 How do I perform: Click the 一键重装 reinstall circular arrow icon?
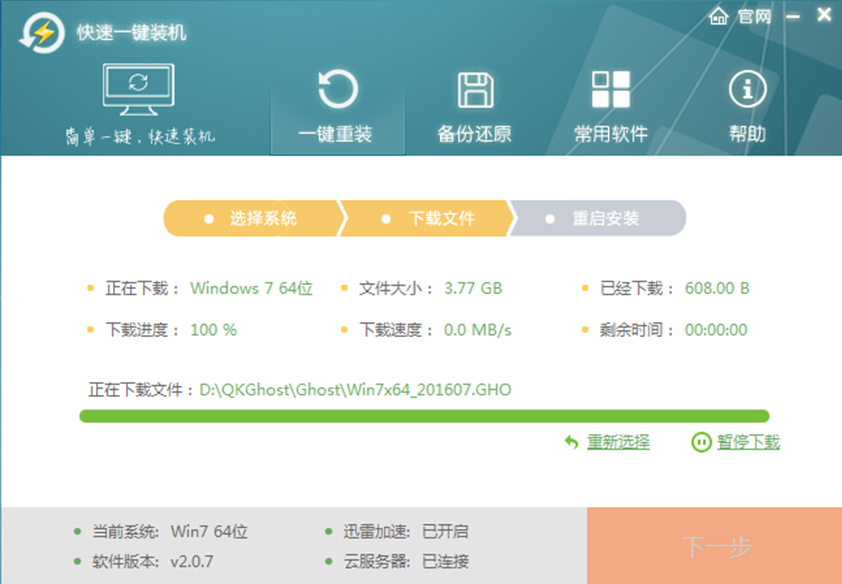(338, 90)
